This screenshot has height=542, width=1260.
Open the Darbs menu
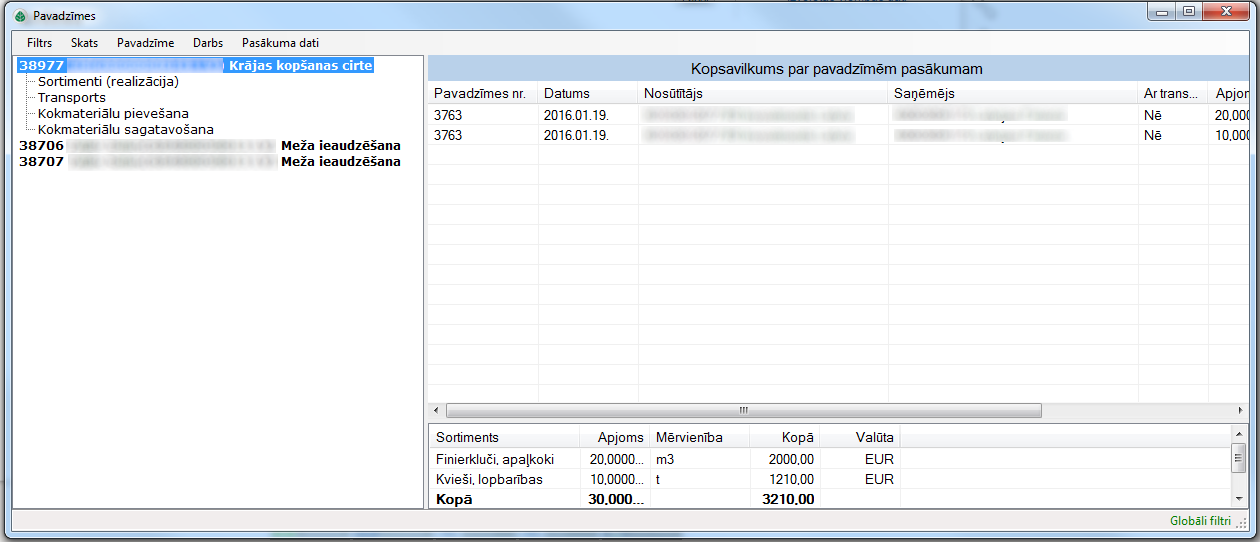[x=208, y=43]
